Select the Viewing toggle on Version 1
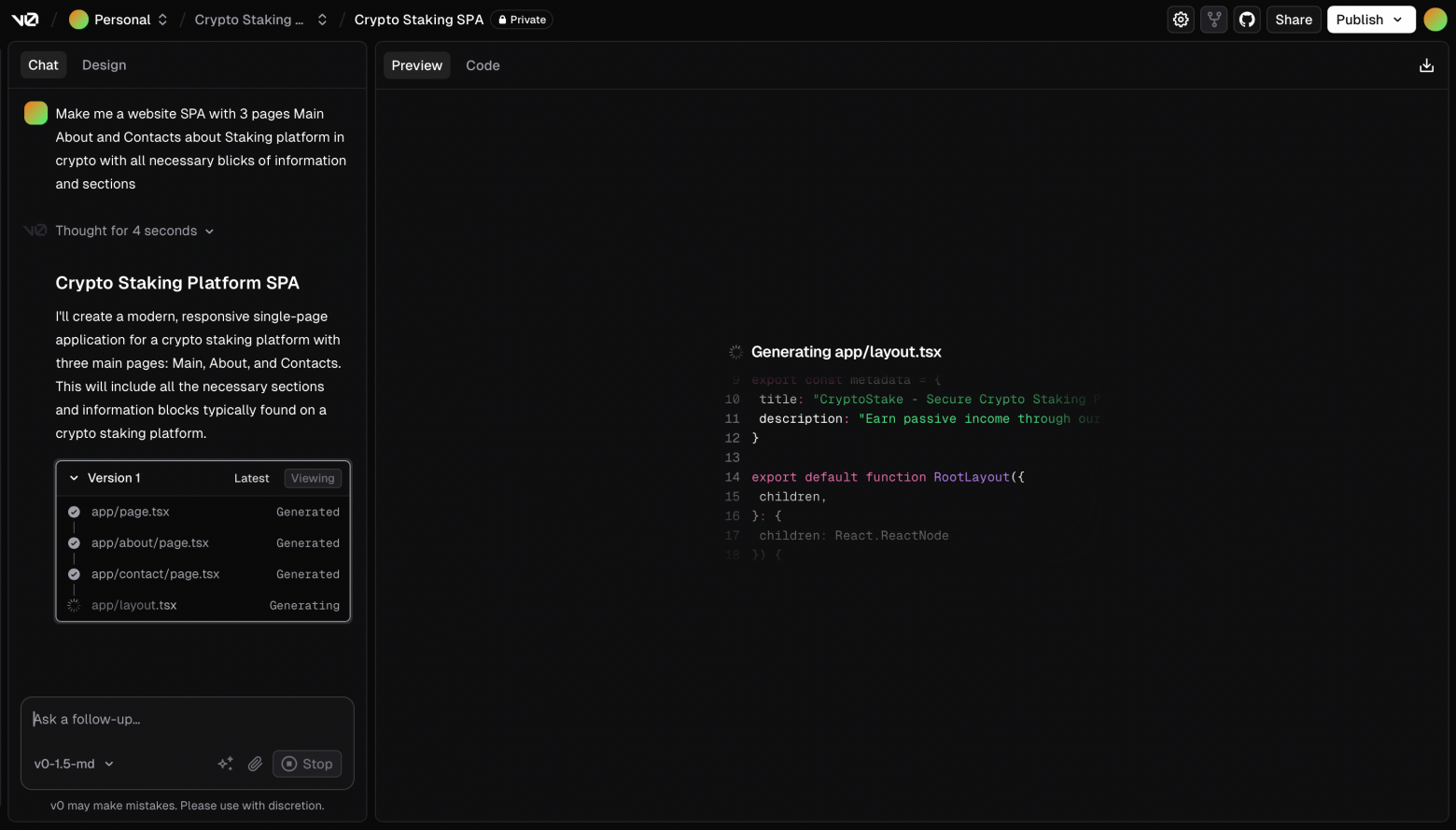The height and width of the screenshot is (830, 1456). pyautogui.click(x=312, y=477)
